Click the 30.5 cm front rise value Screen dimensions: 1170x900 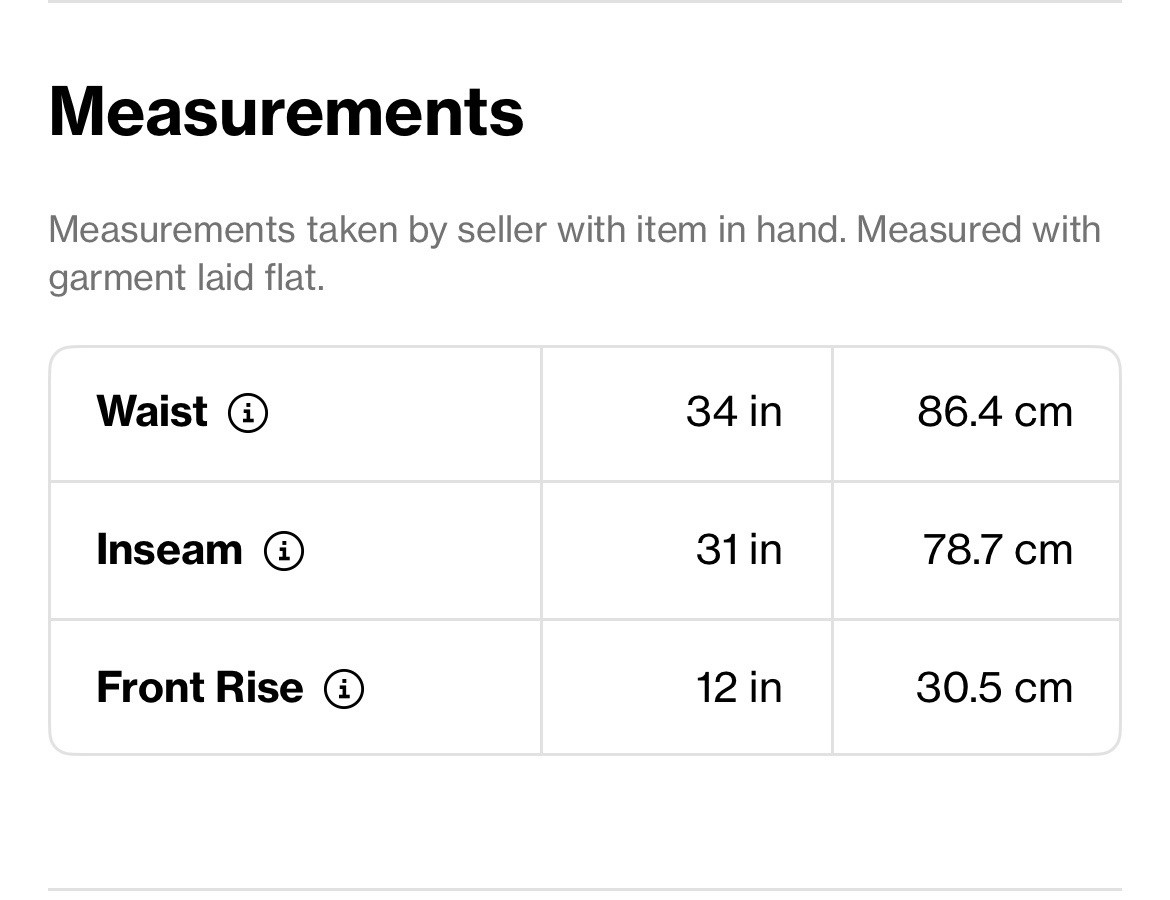tap(995, 688)
